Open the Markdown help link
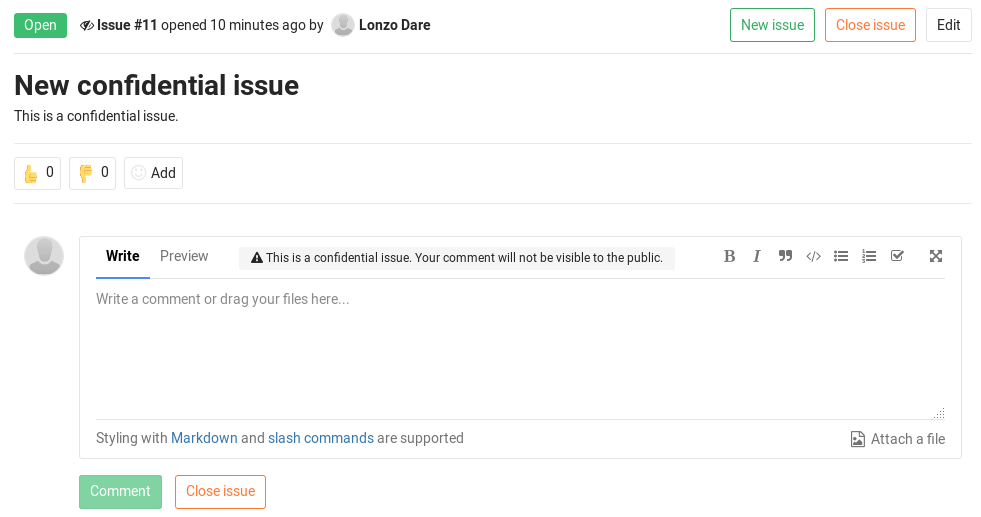 (204, 438)
